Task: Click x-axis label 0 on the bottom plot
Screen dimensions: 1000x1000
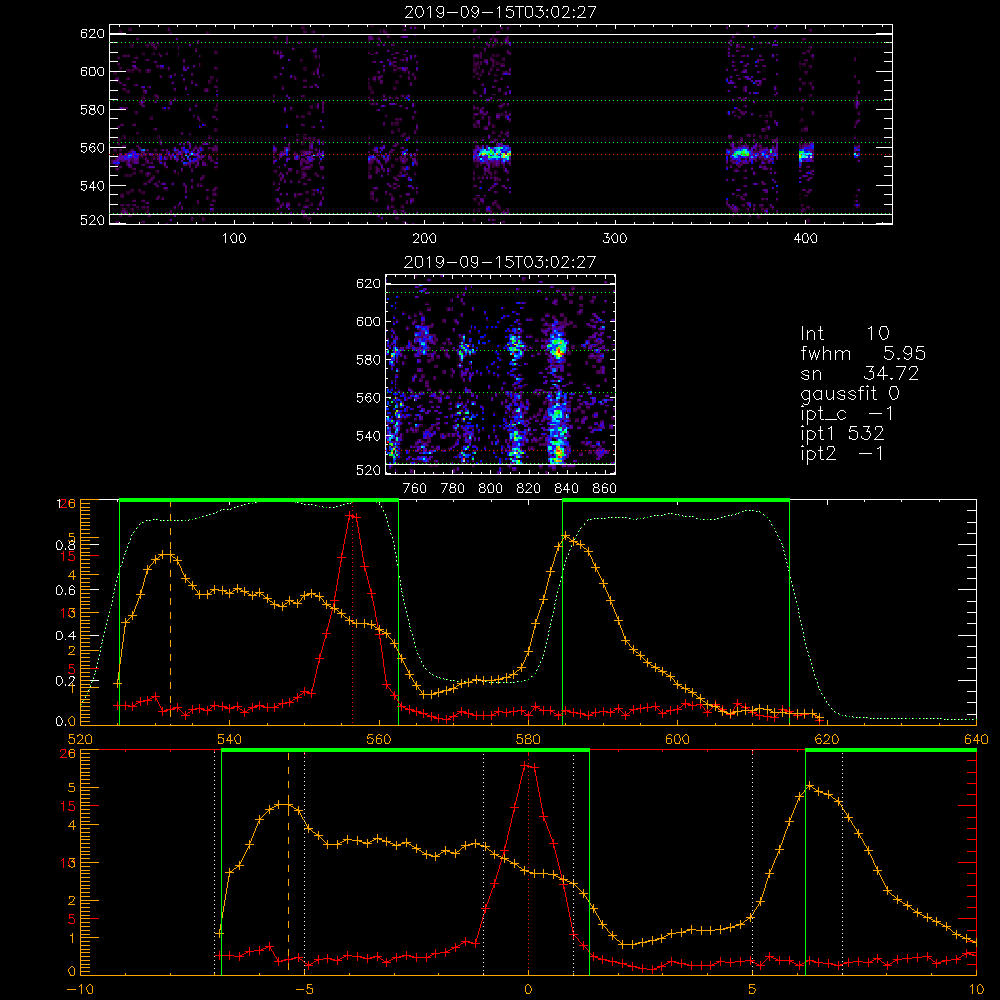Action: point(528,989)
